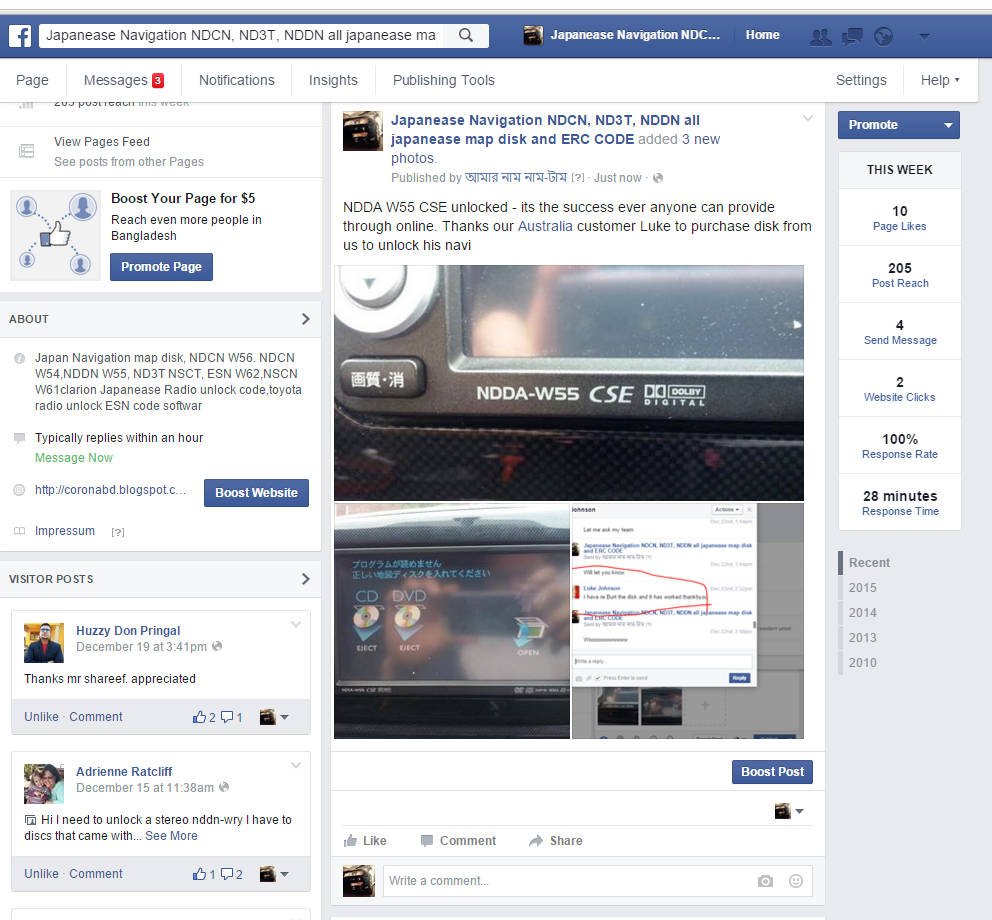This screenshot has width=992, height=920.
Task: Open the Publishing Tools tab
Action: [443, 80]
